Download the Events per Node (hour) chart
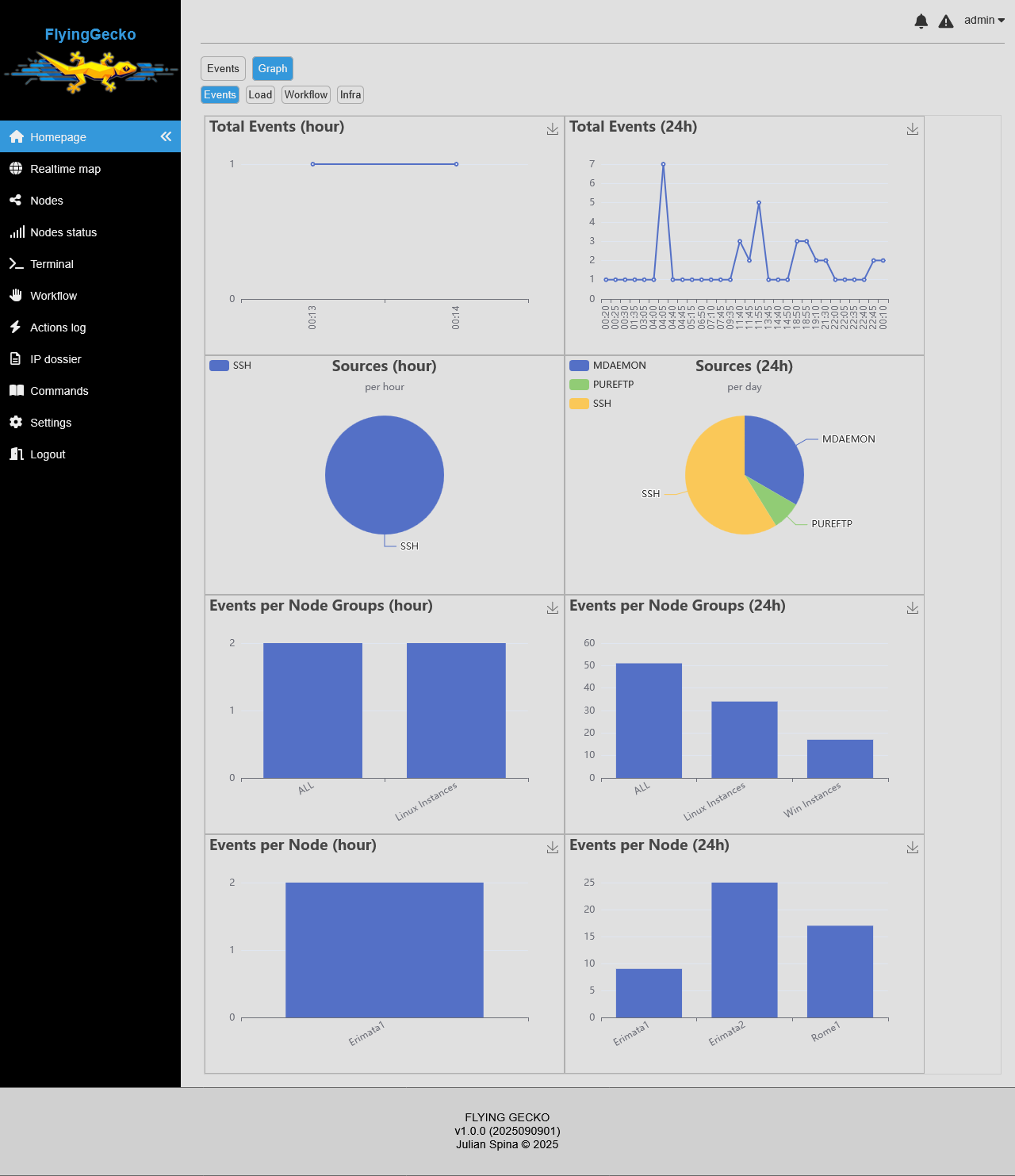 [553, 848]
